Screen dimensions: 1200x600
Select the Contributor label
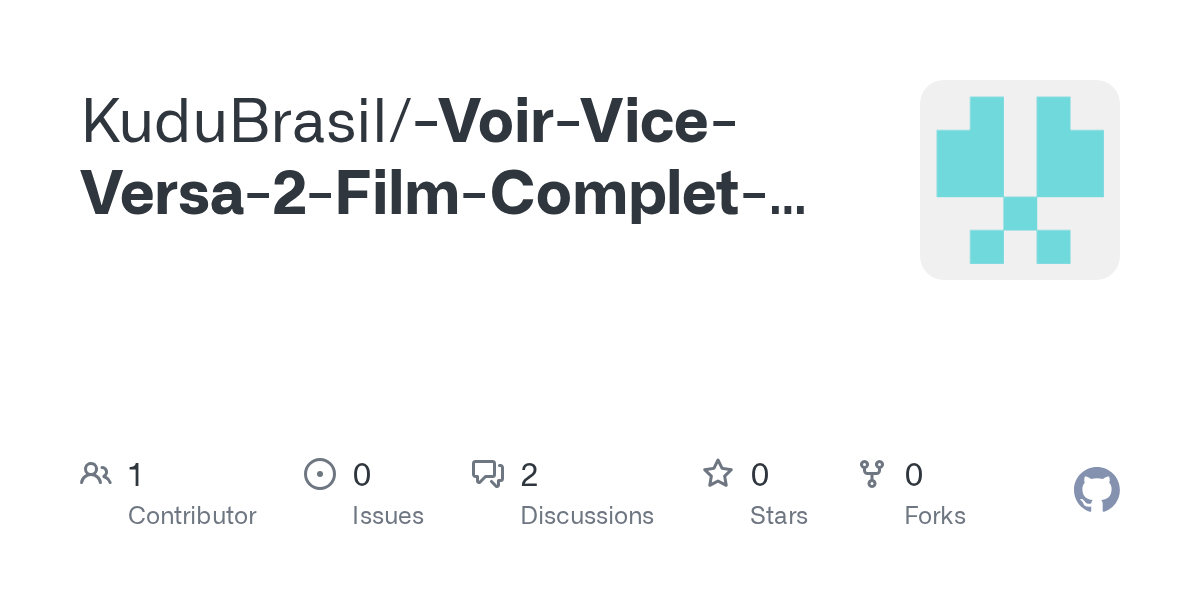(x=192, y=516)
